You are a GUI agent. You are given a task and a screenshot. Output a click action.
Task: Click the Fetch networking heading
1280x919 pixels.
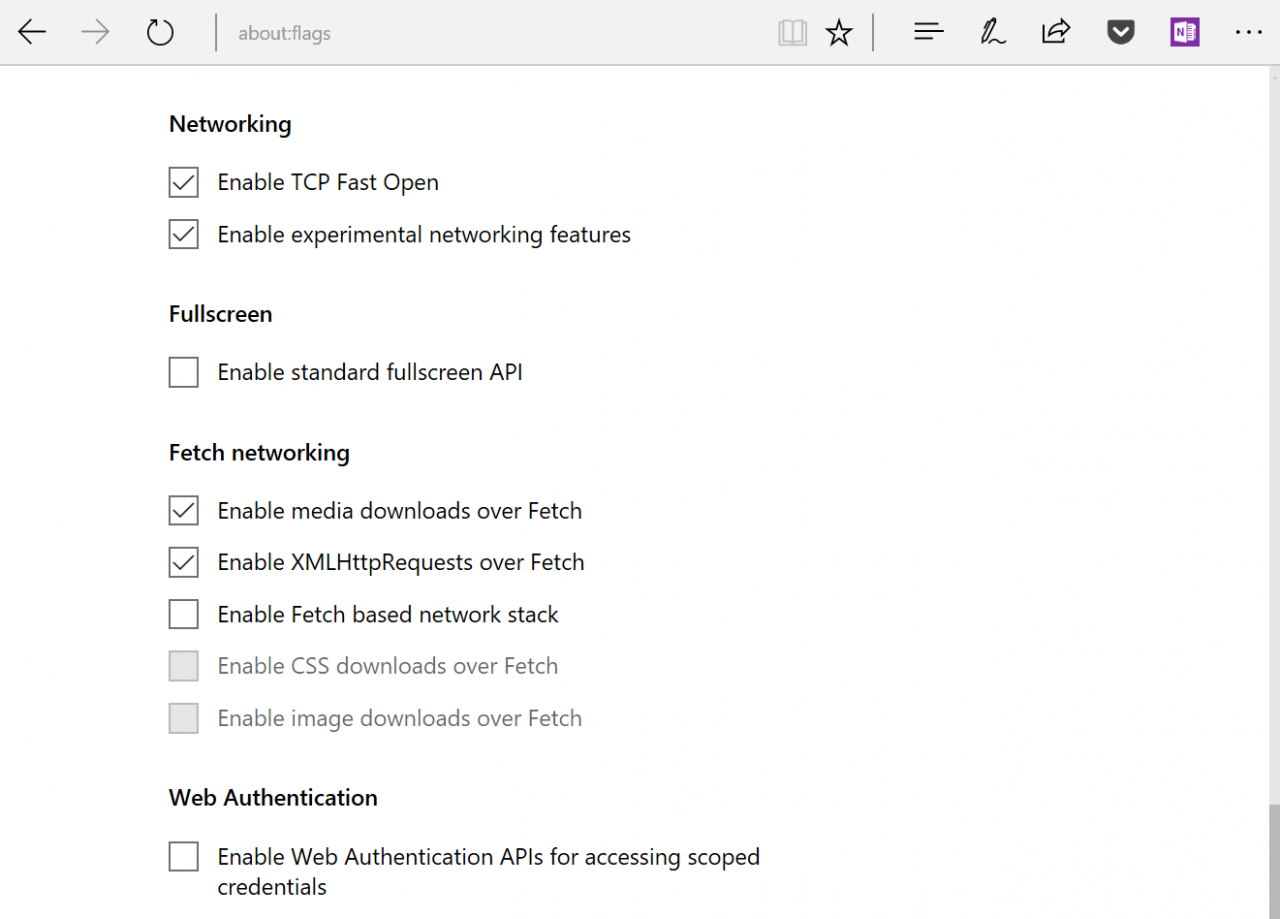tap(259, 453)
